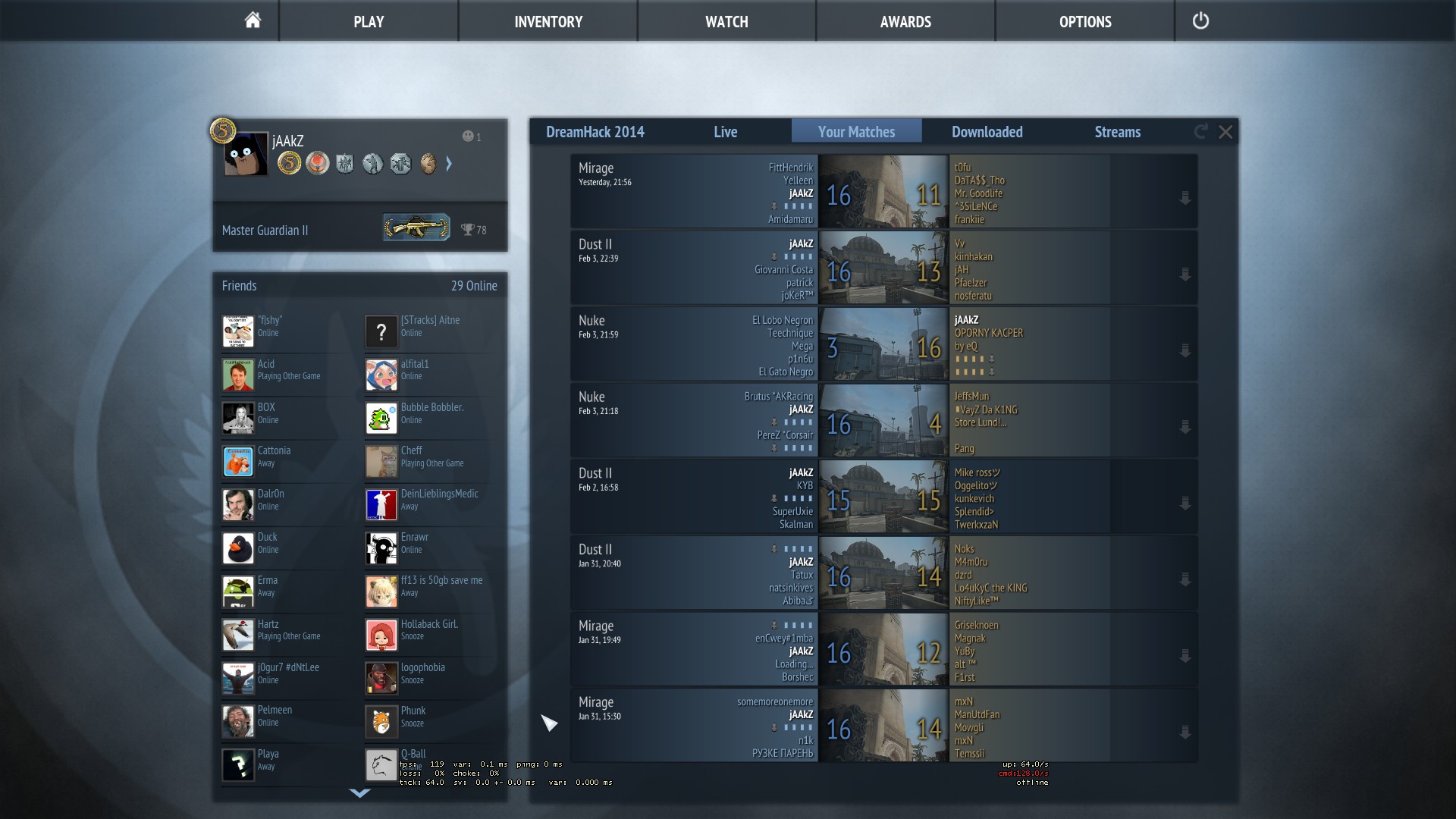Download the Mirage 16-14 match demo
This screenshot has width=1456, height=819.
coord(1185,733)
